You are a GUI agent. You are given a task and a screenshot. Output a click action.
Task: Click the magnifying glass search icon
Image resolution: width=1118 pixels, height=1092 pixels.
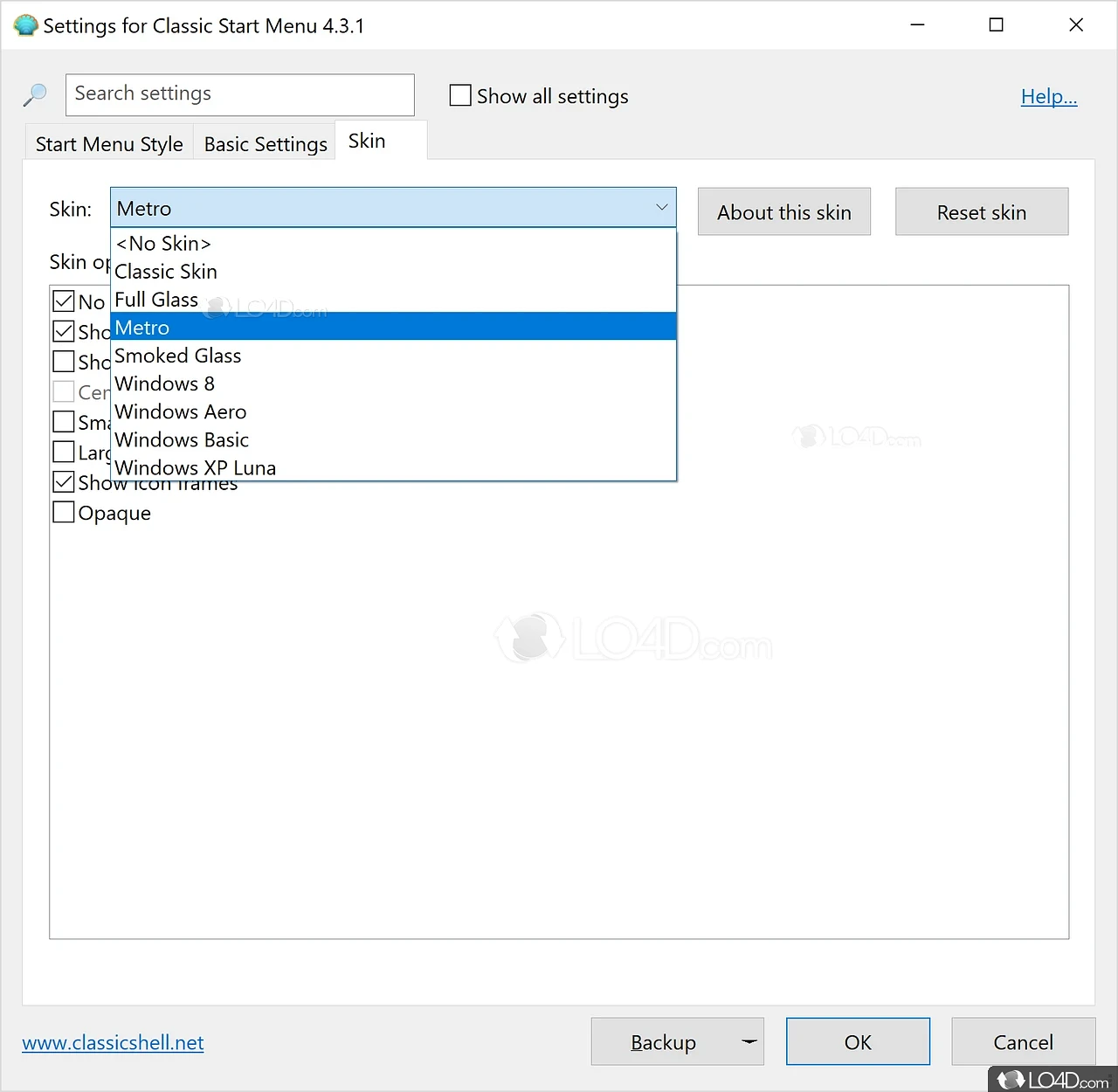click(35, 94)
